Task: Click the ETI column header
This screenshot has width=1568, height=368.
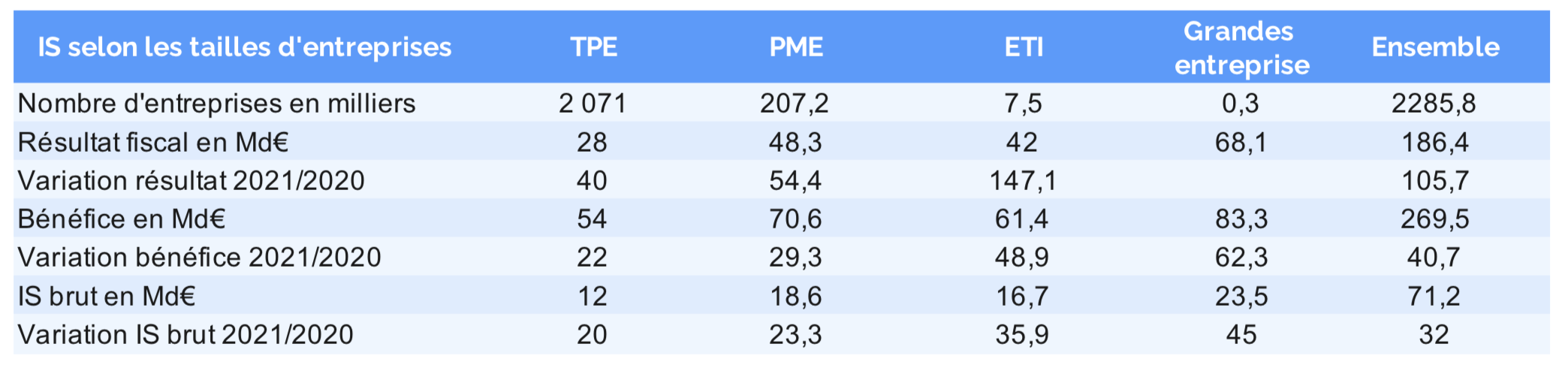Action: [x=1024, y=47]
